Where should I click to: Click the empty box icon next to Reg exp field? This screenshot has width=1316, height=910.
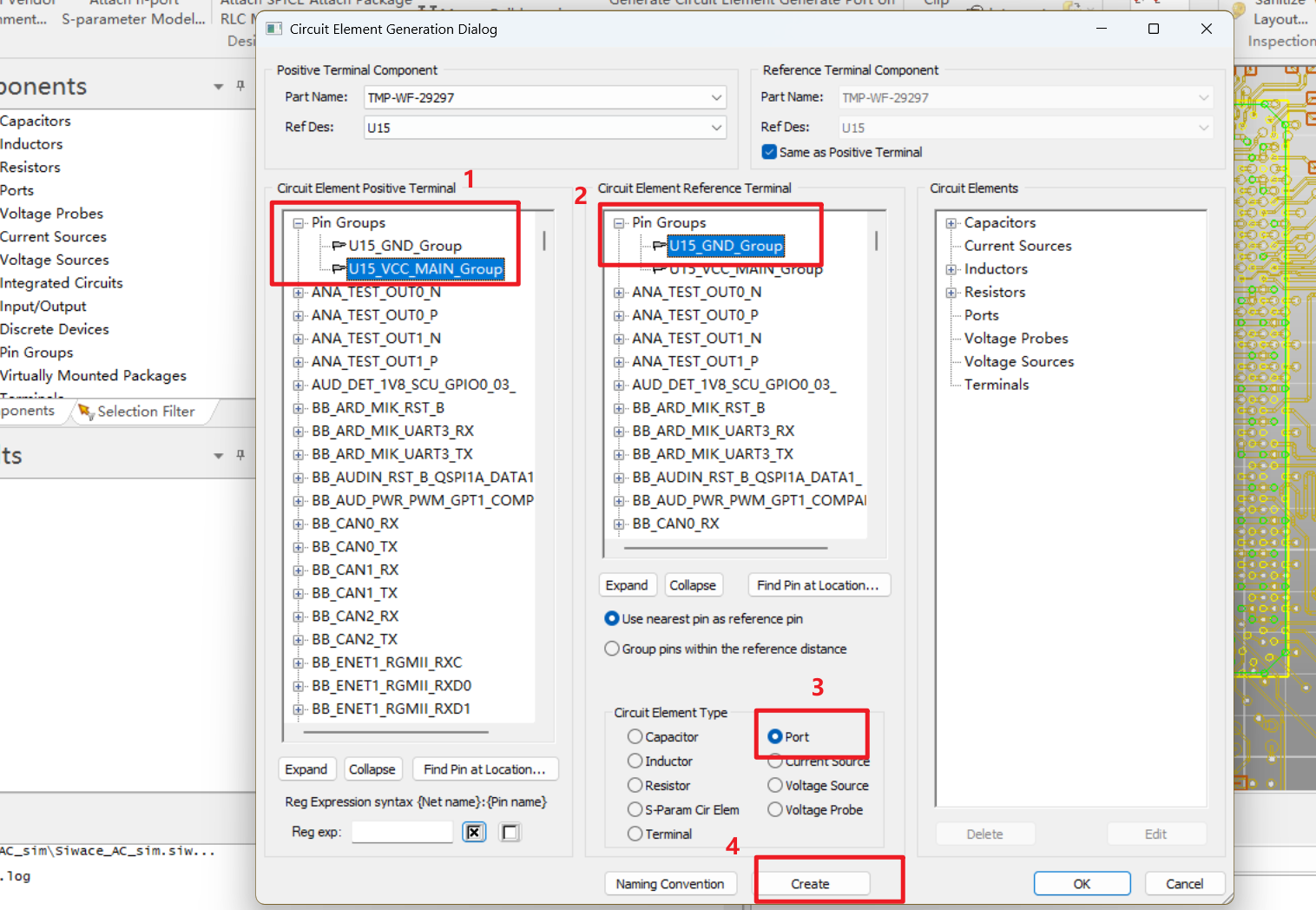[x=510, y=833]
